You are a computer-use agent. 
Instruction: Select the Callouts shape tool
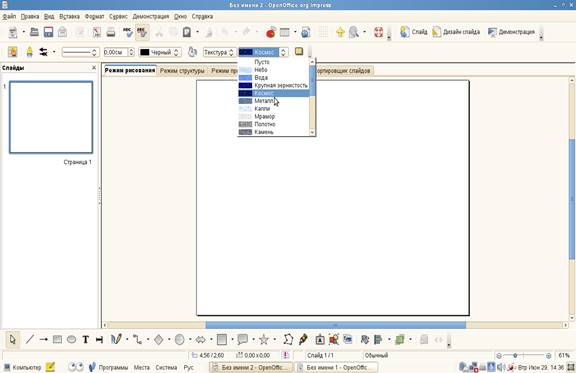[242, 339]
